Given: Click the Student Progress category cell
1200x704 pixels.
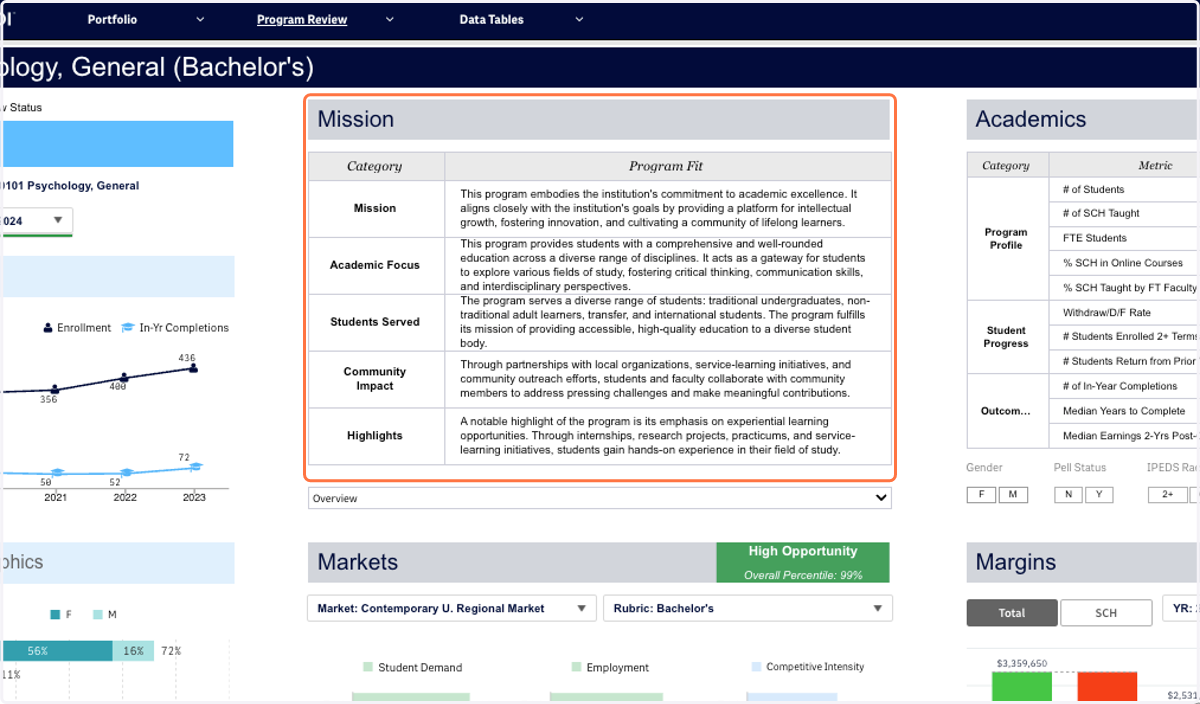Looking at the screenshot, I should [x=1006, y=337].
